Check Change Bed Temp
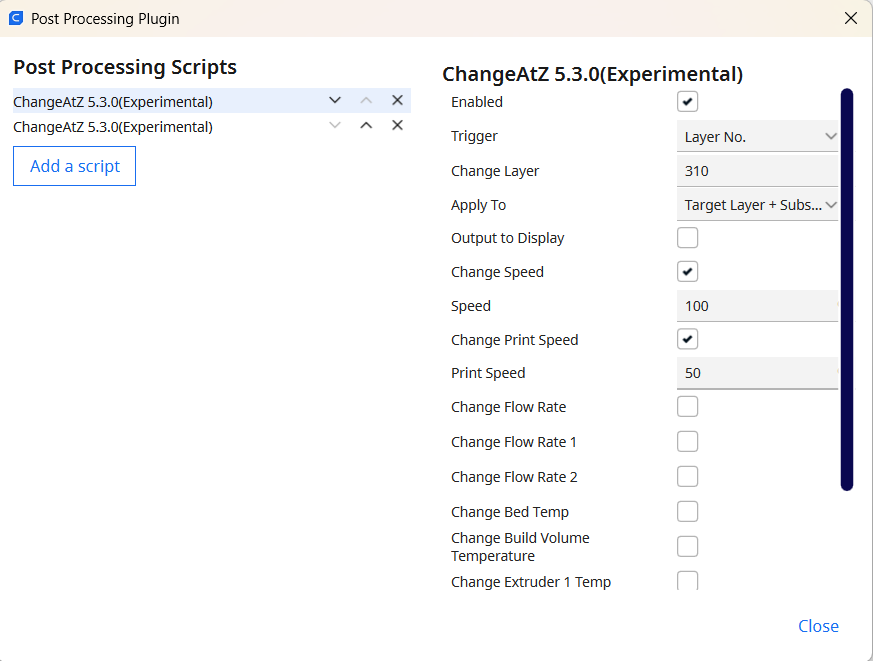 coord(687,511)
